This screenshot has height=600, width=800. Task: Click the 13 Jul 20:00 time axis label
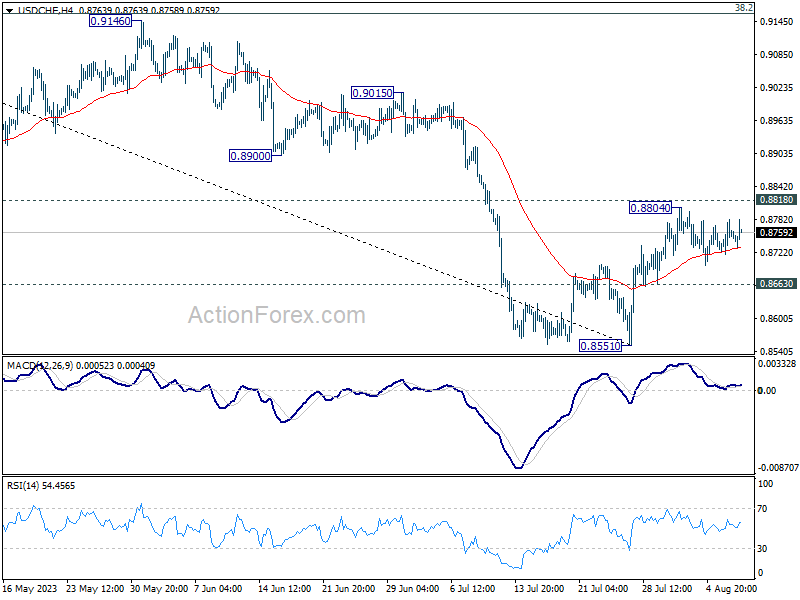(x=539, y=588)
